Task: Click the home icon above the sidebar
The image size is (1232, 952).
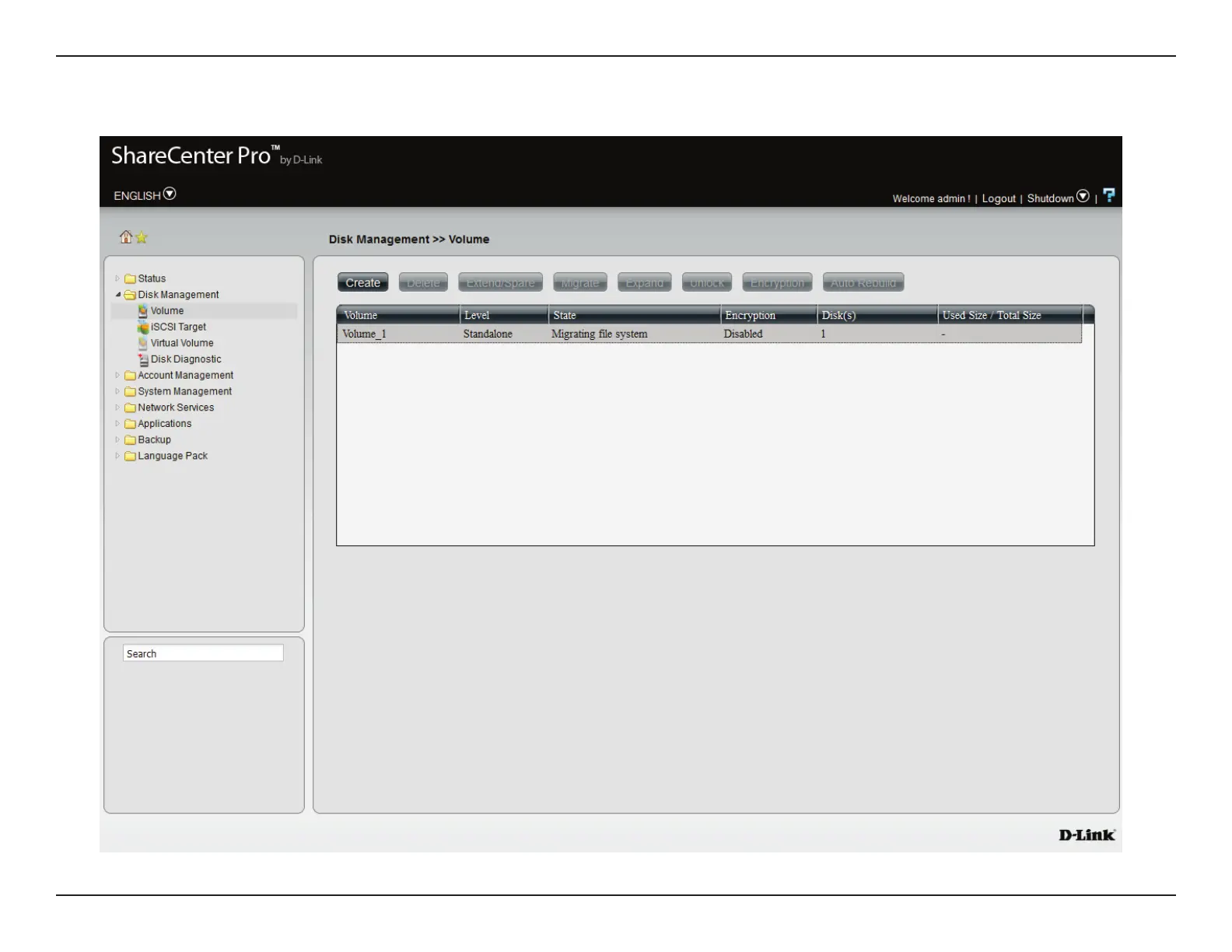Action: point(125,237)
